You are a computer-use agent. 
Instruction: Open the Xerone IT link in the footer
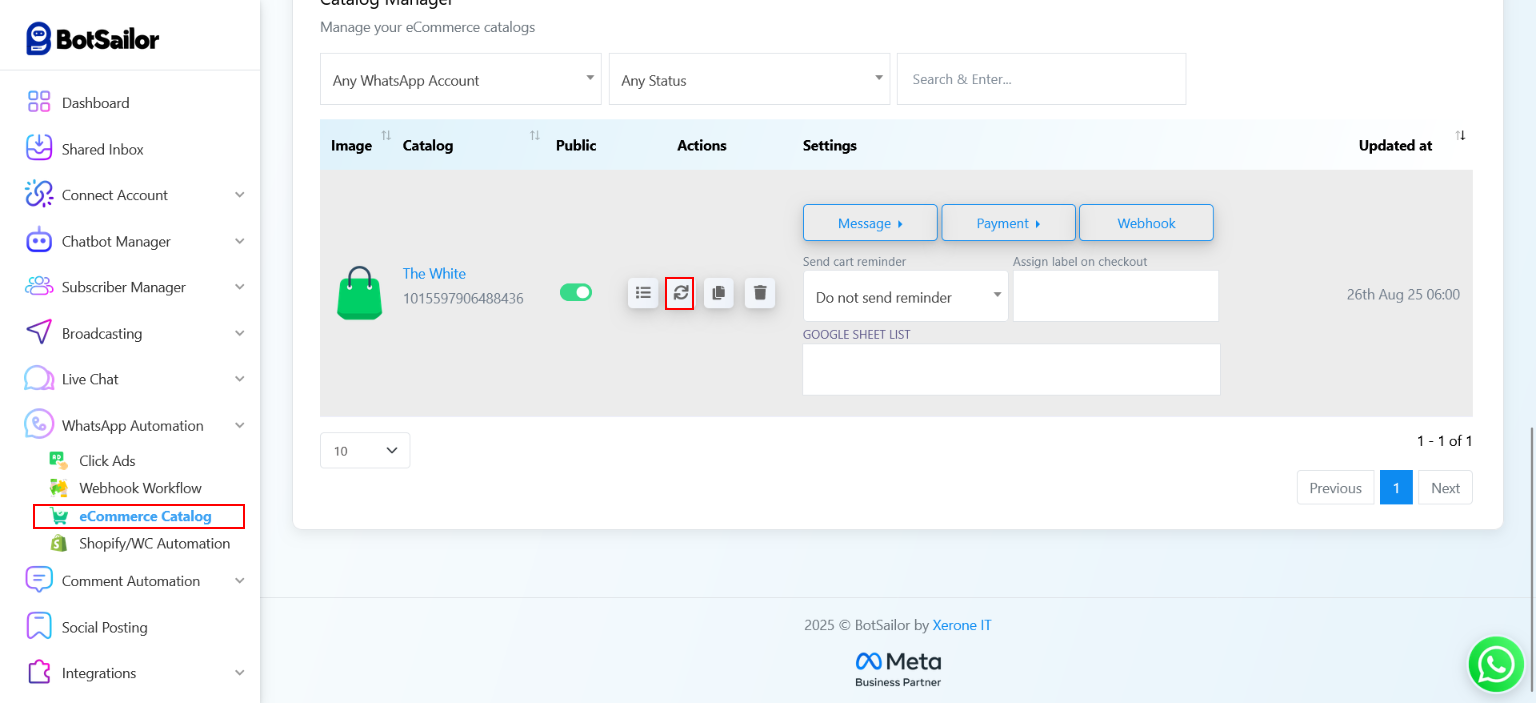pyautogui.click(x=960, y=624)
